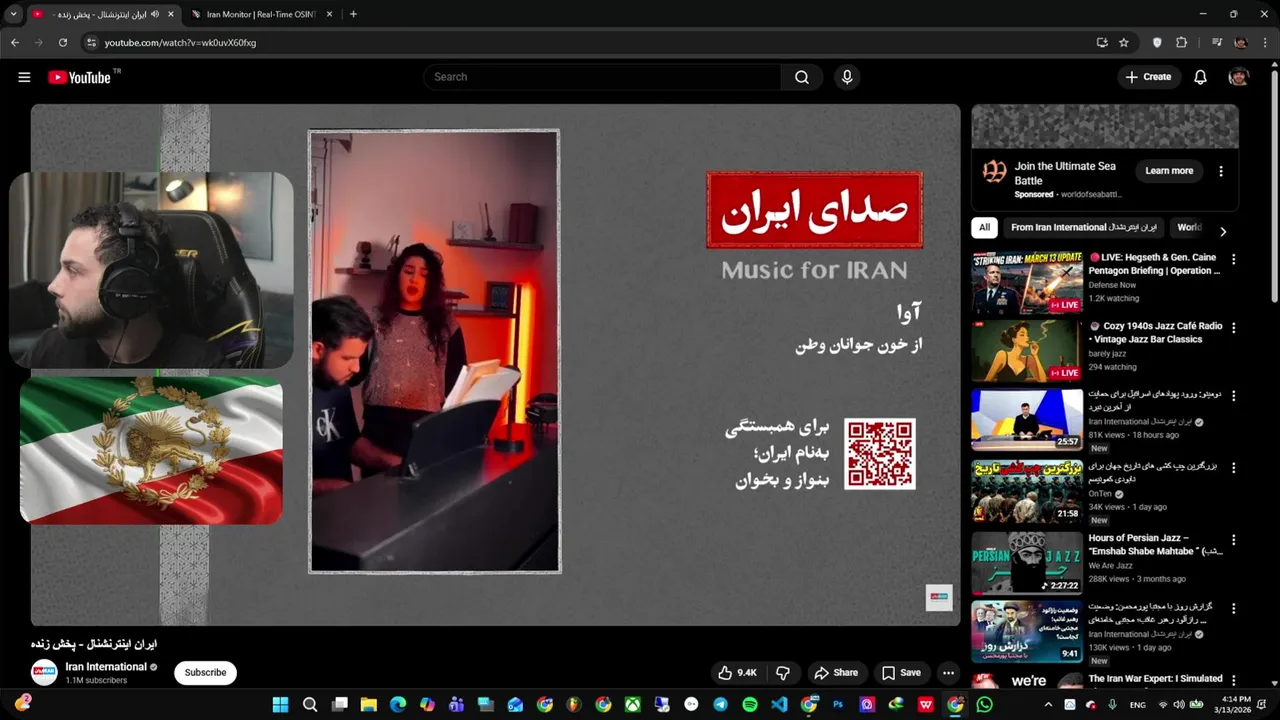Open the 25:57 Iran International video thumbnail
This screenshot has width=1280, height=720.
1027,419
